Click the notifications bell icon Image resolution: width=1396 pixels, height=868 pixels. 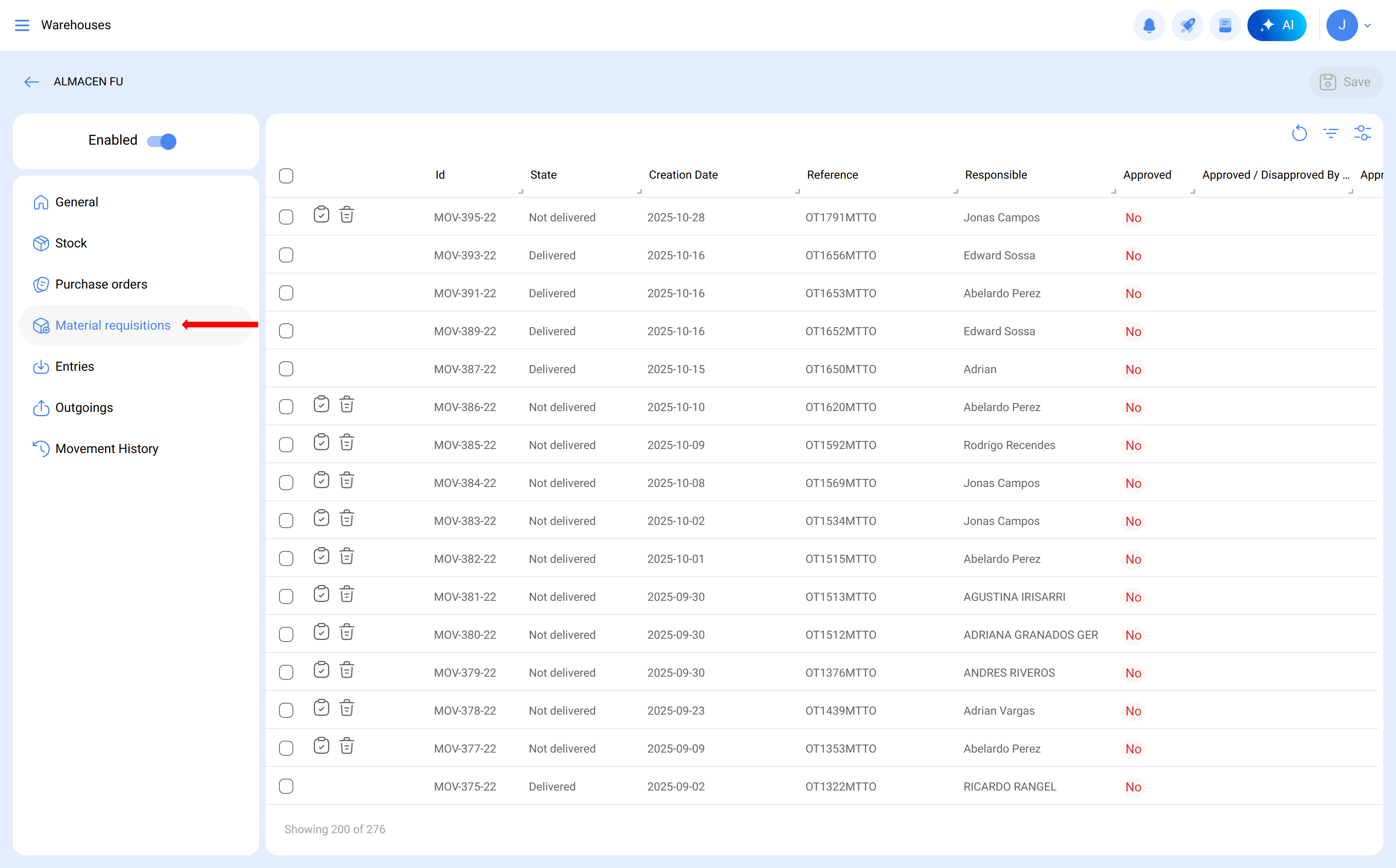tap(1149, 25)
